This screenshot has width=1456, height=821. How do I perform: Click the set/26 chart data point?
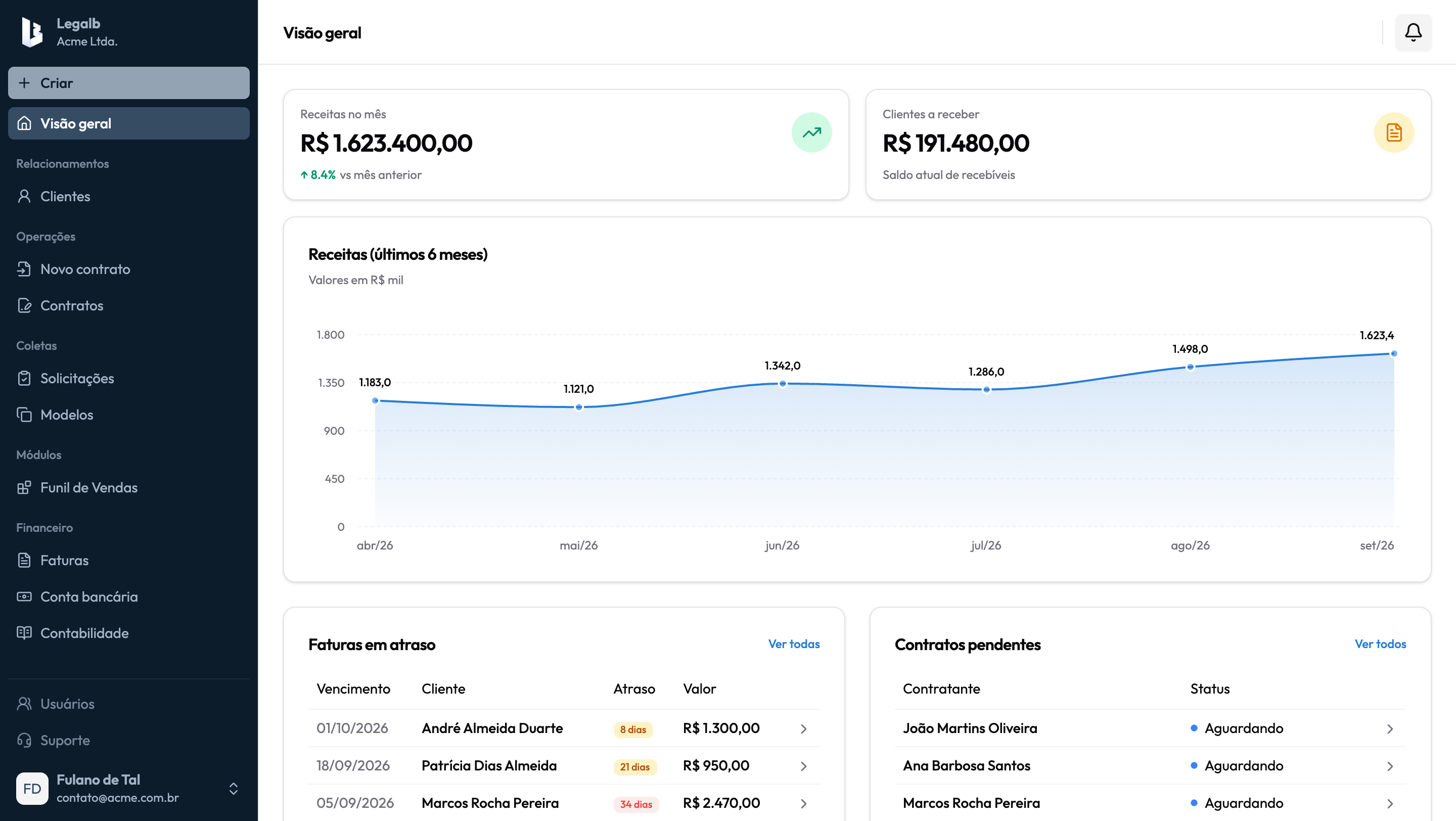point(1394,353)
